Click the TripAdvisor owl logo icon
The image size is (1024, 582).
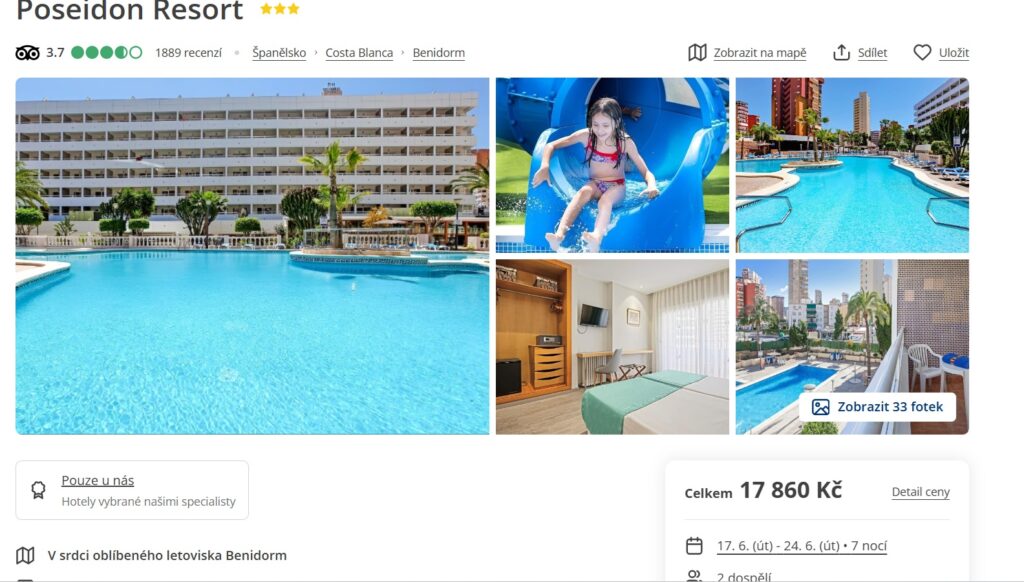coord(27,53)
